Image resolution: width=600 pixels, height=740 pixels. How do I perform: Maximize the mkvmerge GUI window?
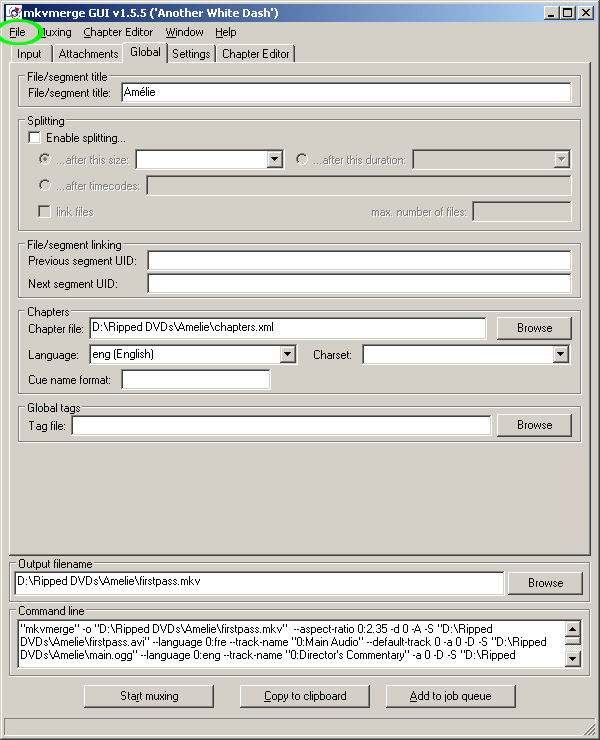567,13
